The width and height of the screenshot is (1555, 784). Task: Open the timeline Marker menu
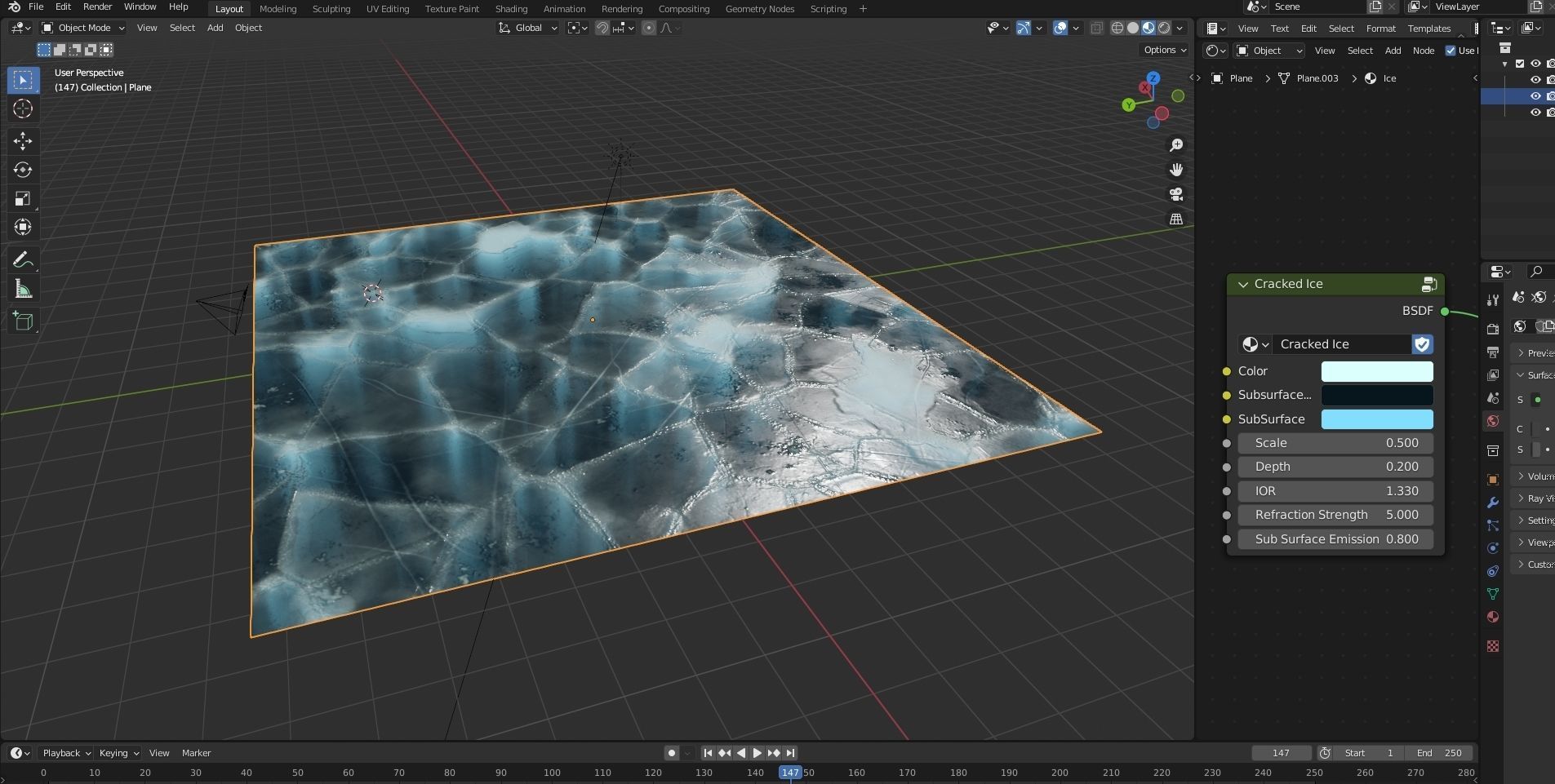pos(196,753)
